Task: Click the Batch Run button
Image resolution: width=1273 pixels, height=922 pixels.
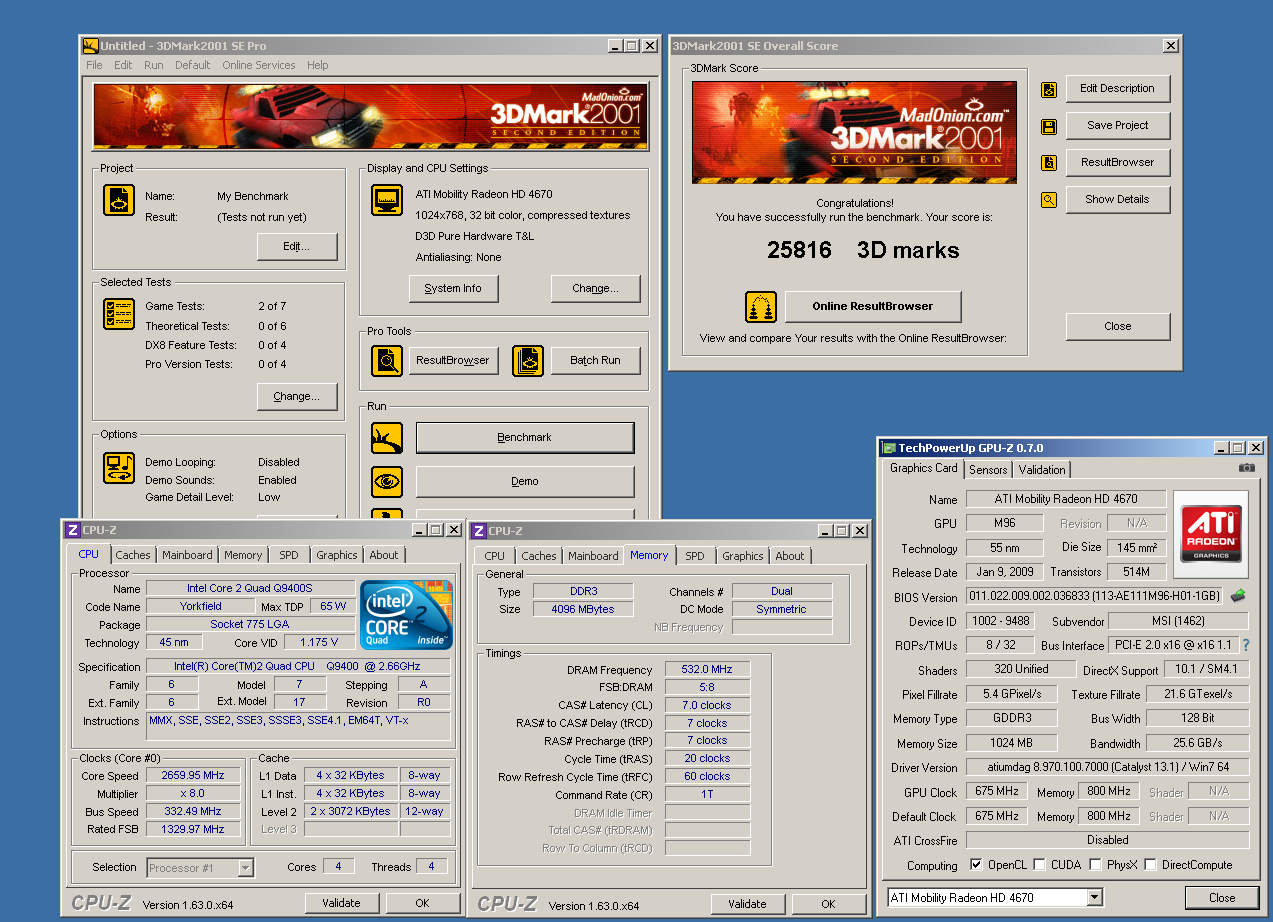Action: pos(595,360)
